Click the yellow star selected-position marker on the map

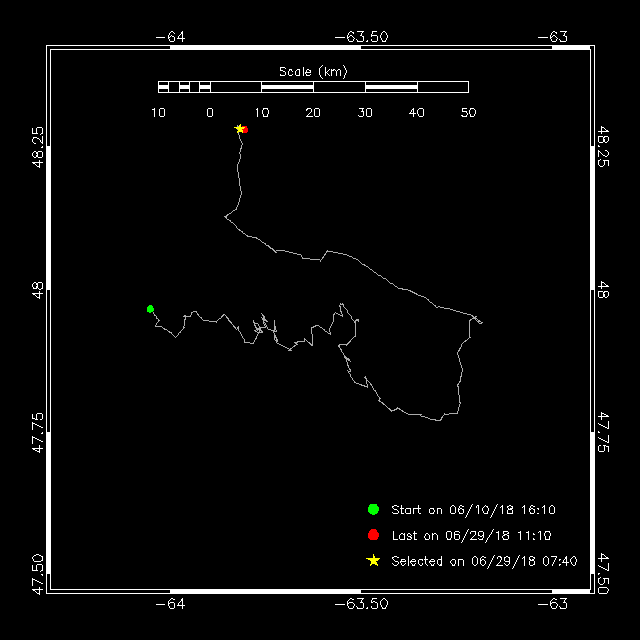click(239, 129)
